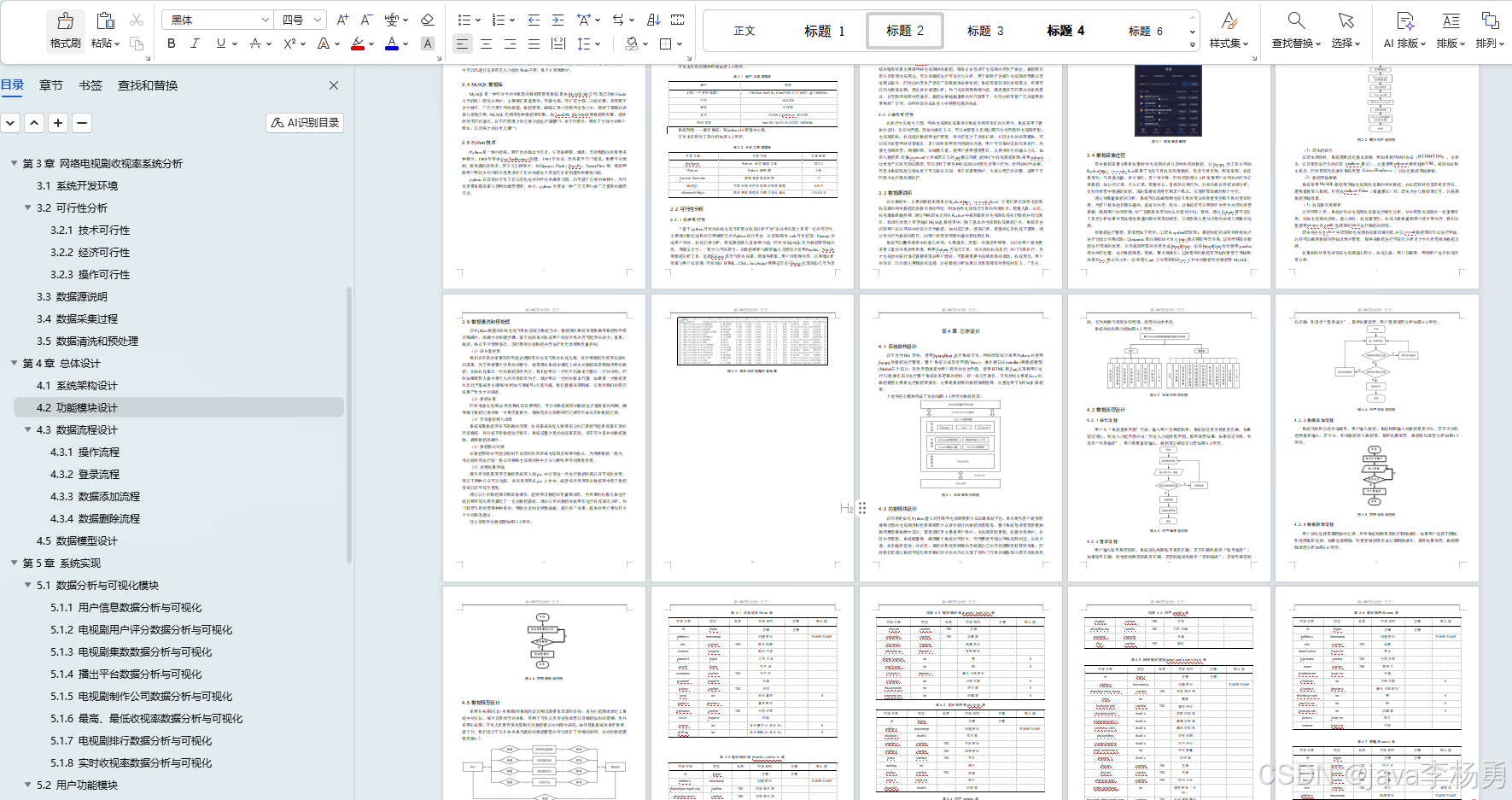Toggle character shading button

[x=428, y=44]
